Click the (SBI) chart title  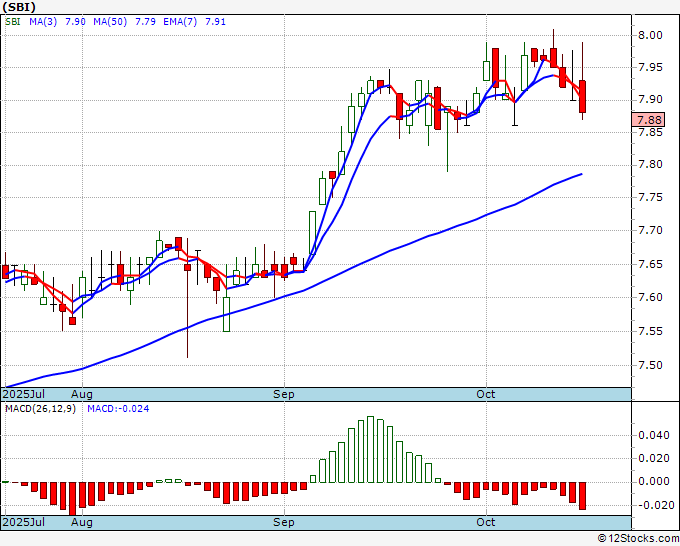click(19, 7)
